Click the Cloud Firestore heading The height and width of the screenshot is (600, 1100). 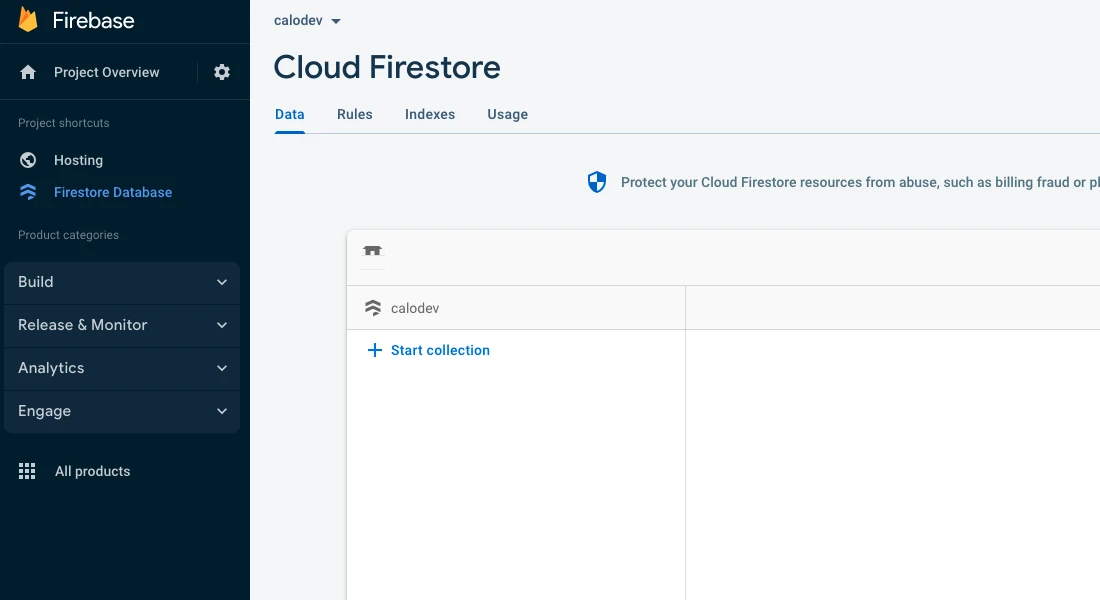[x=387, y=67]
